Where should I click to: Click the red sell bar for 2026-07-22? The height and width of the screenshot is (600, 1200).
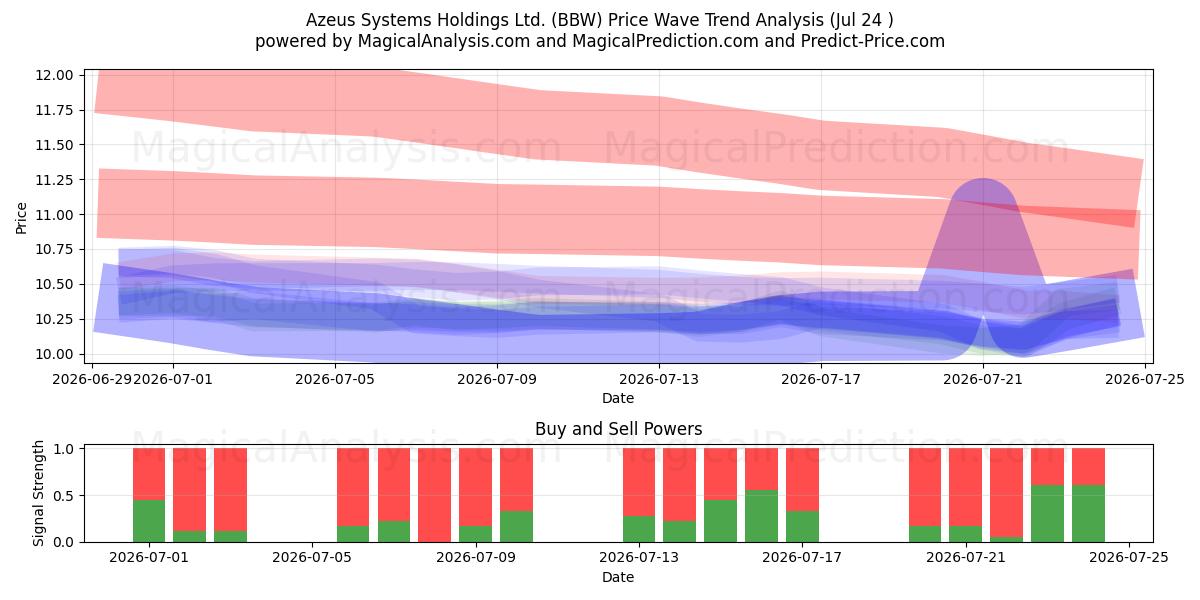tap(1006, 493)
